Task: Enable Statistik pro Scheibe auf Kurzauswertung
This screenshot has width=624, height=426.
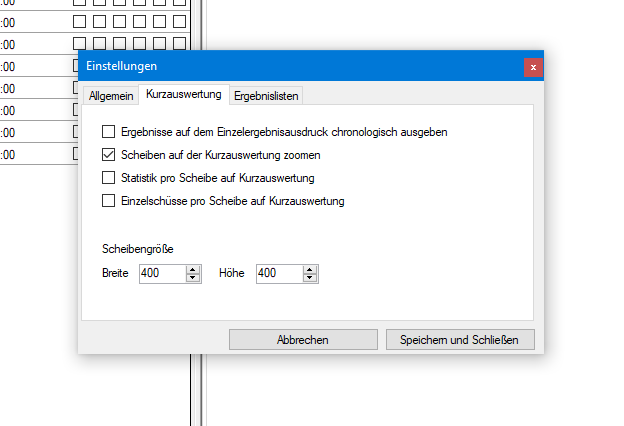Action: pos(109,178)
